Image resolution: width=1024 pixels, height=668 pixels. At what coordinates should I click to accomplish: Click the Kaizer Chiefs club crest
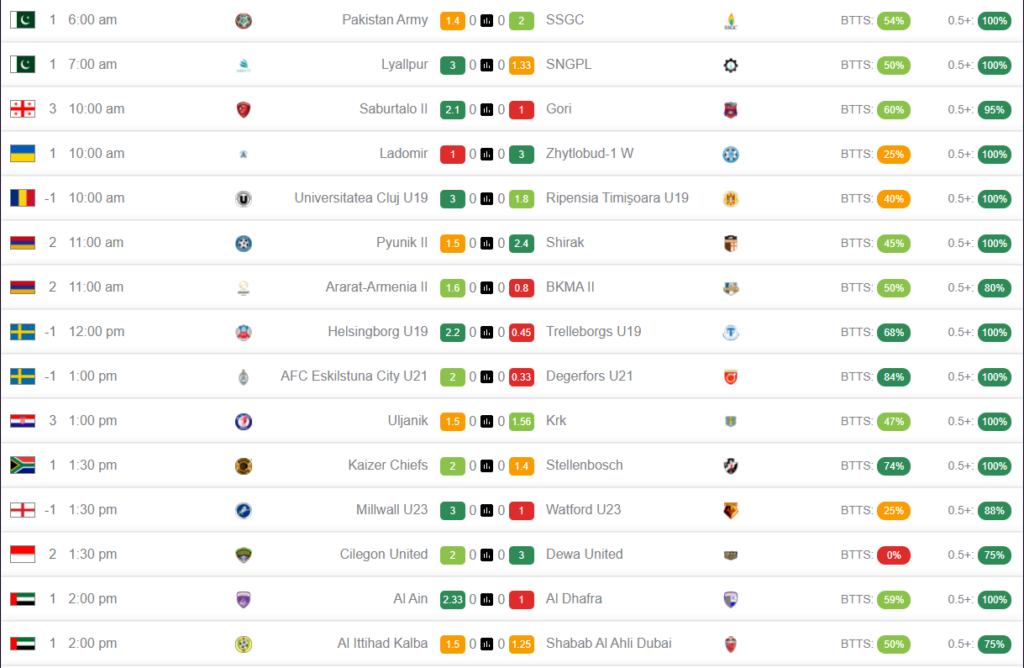[244, 466]
